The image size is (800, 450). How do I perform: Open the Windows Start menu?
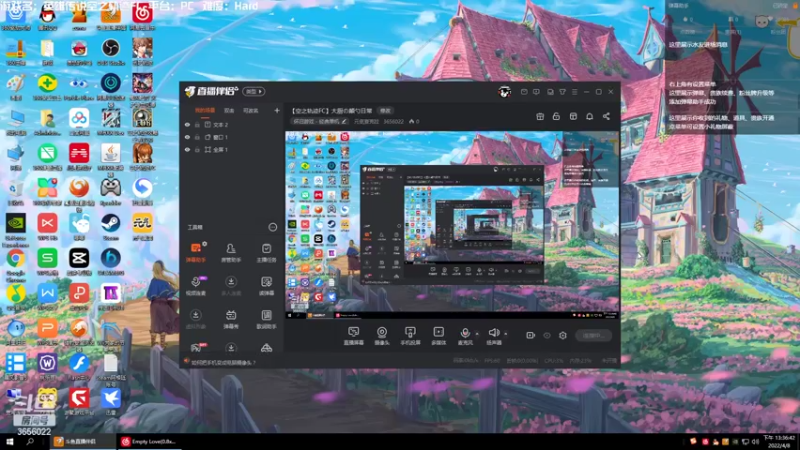click(10, 441)
